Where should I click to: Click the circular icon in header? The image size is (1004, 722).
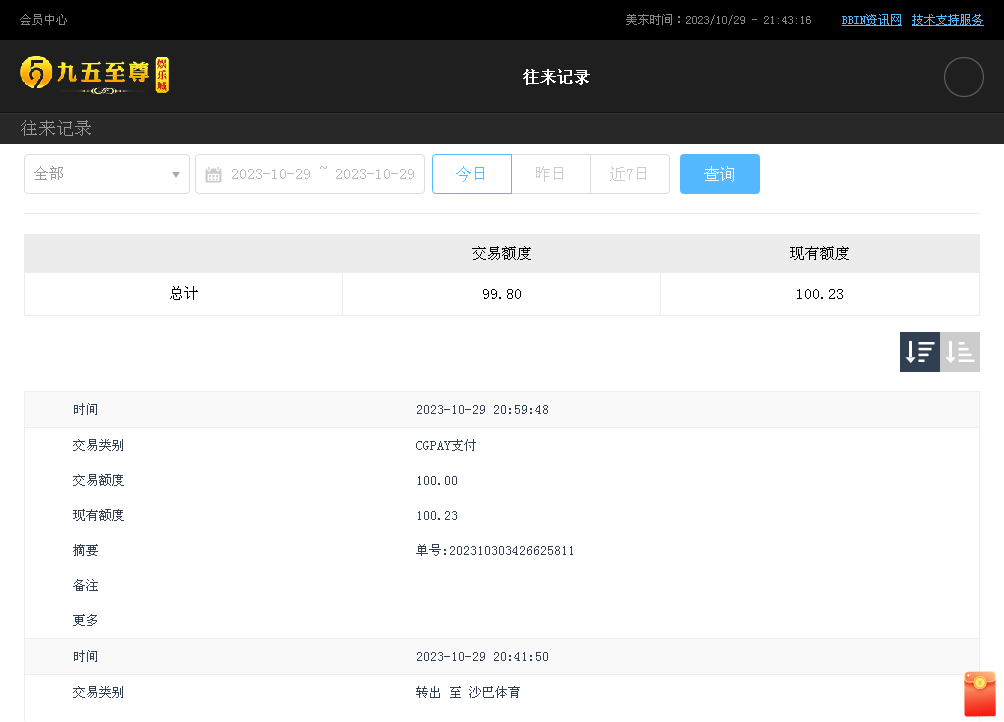(963, 77)
